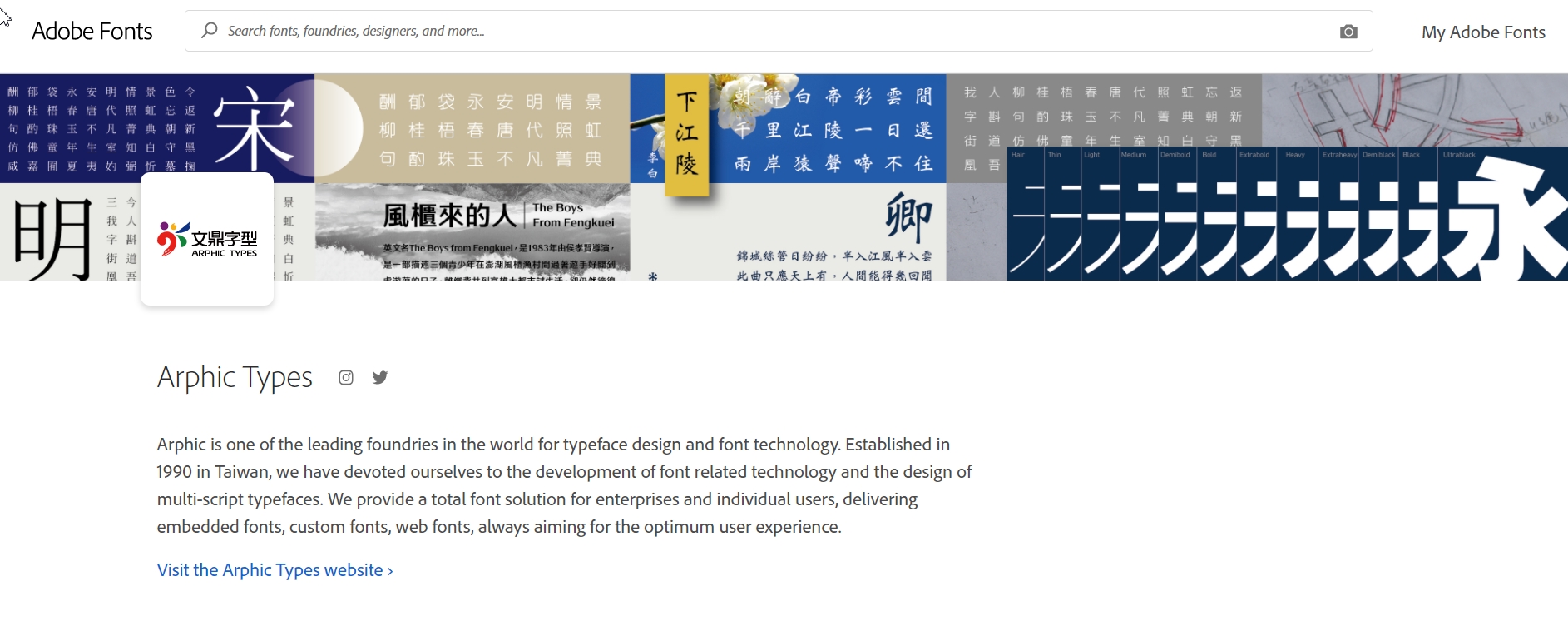Click The Boys From Fengkuei banner image
This screenshot has height=631, width=1568.
[x=472, y=231]
